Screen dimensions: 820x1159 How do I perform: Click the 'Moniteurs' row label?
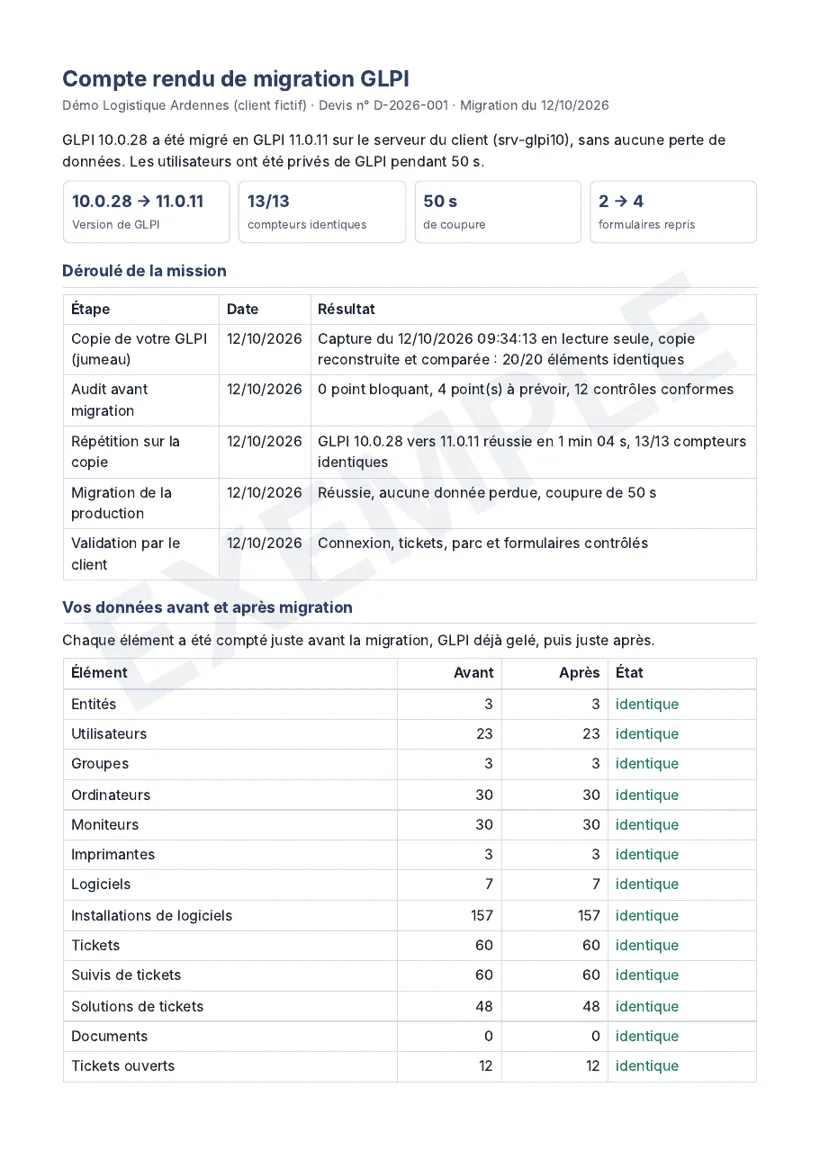point(104,825)
